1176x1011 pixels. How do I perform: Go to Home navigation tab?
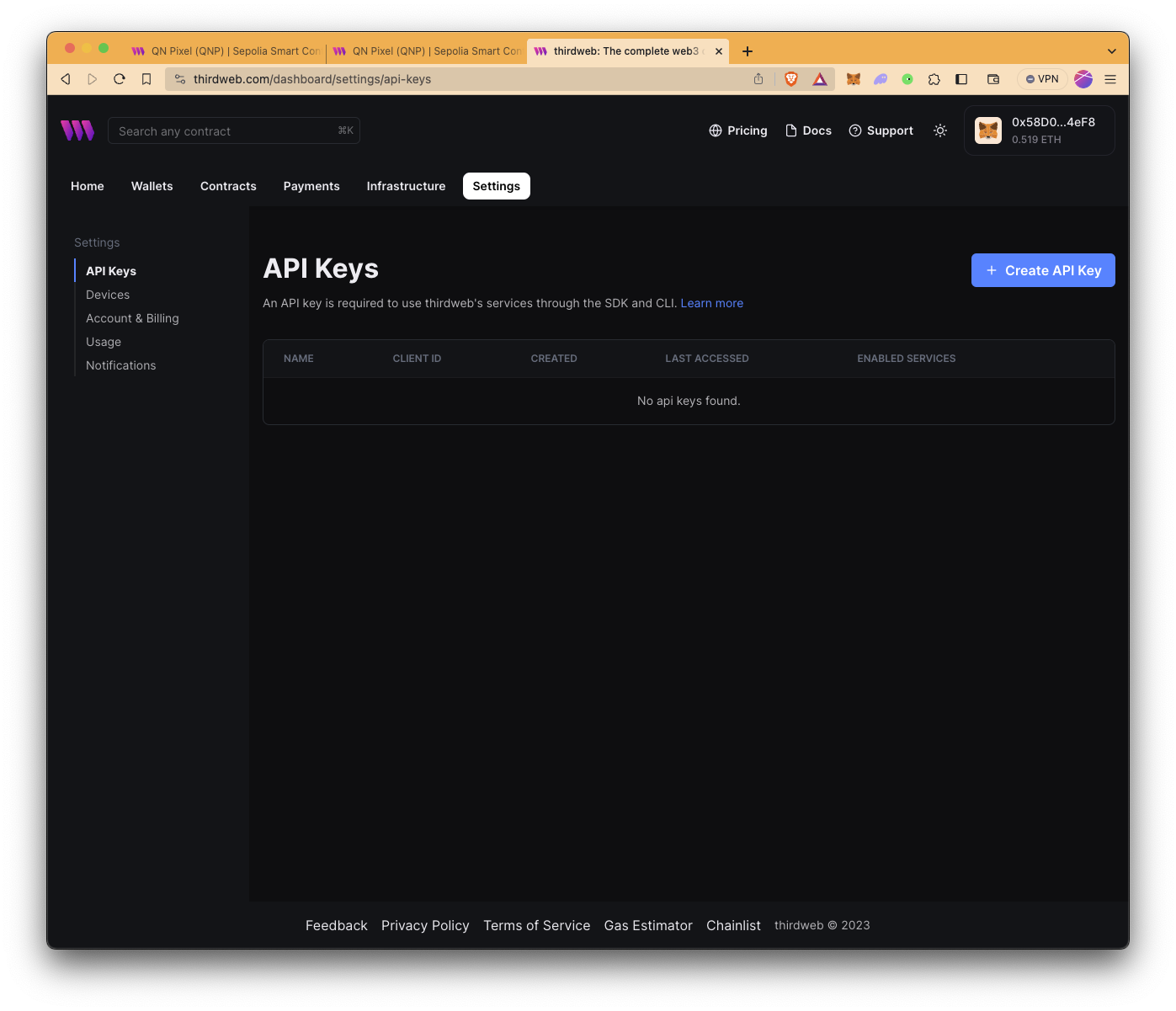[x=88, y=186]
